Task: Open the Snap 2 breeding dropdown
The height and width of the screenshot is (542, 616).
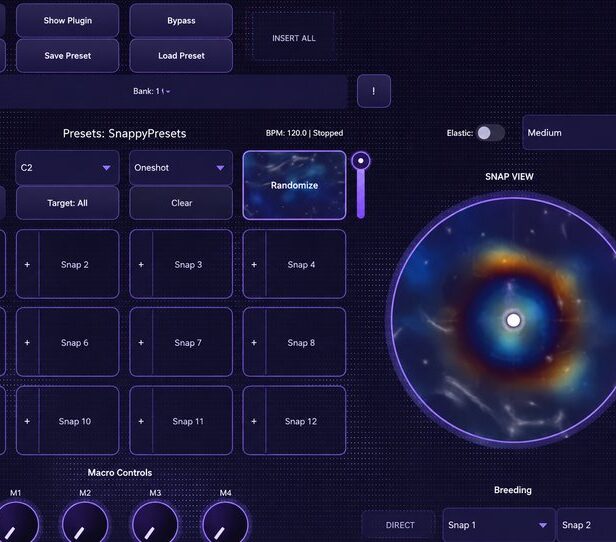Action: pos(587,525)
